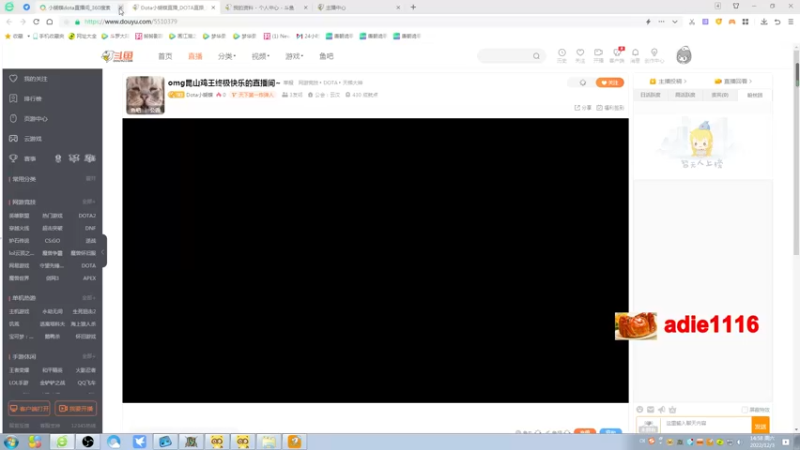
Task: Expand 全部 next to 单机热游 section
Action: pyautogui.click(x=89, y=298)
